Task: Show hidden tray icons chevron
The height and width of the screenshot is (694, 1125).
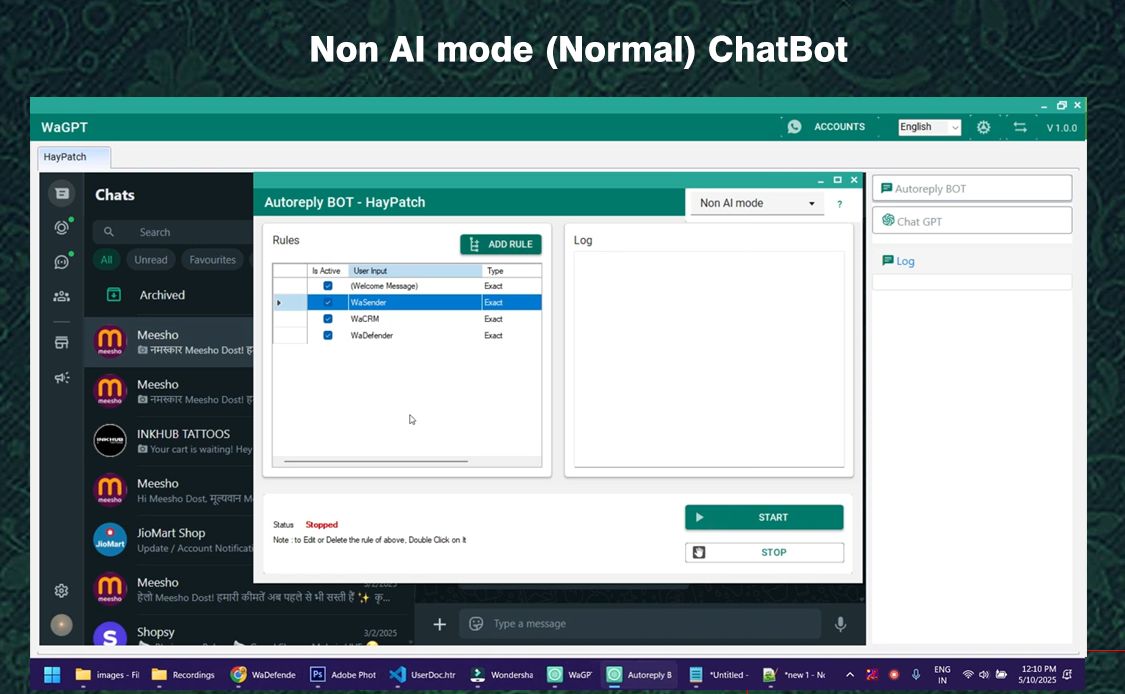Action: [850, 675]
